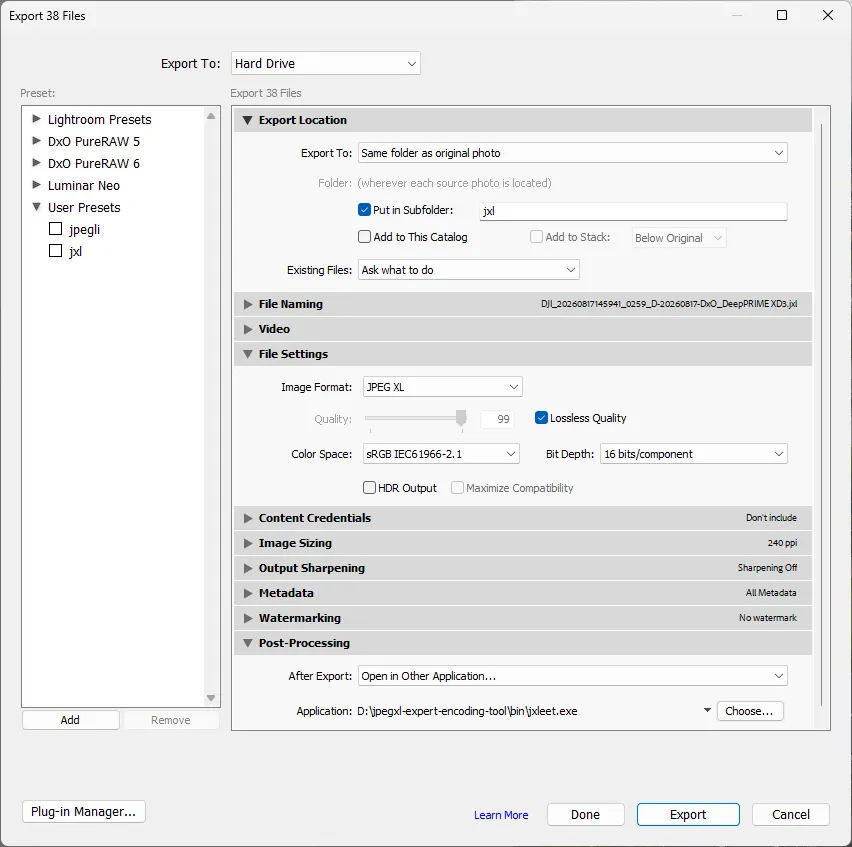
Task: Open Bit Depth 16 bits/component dropdown
Action: point(693,454)
